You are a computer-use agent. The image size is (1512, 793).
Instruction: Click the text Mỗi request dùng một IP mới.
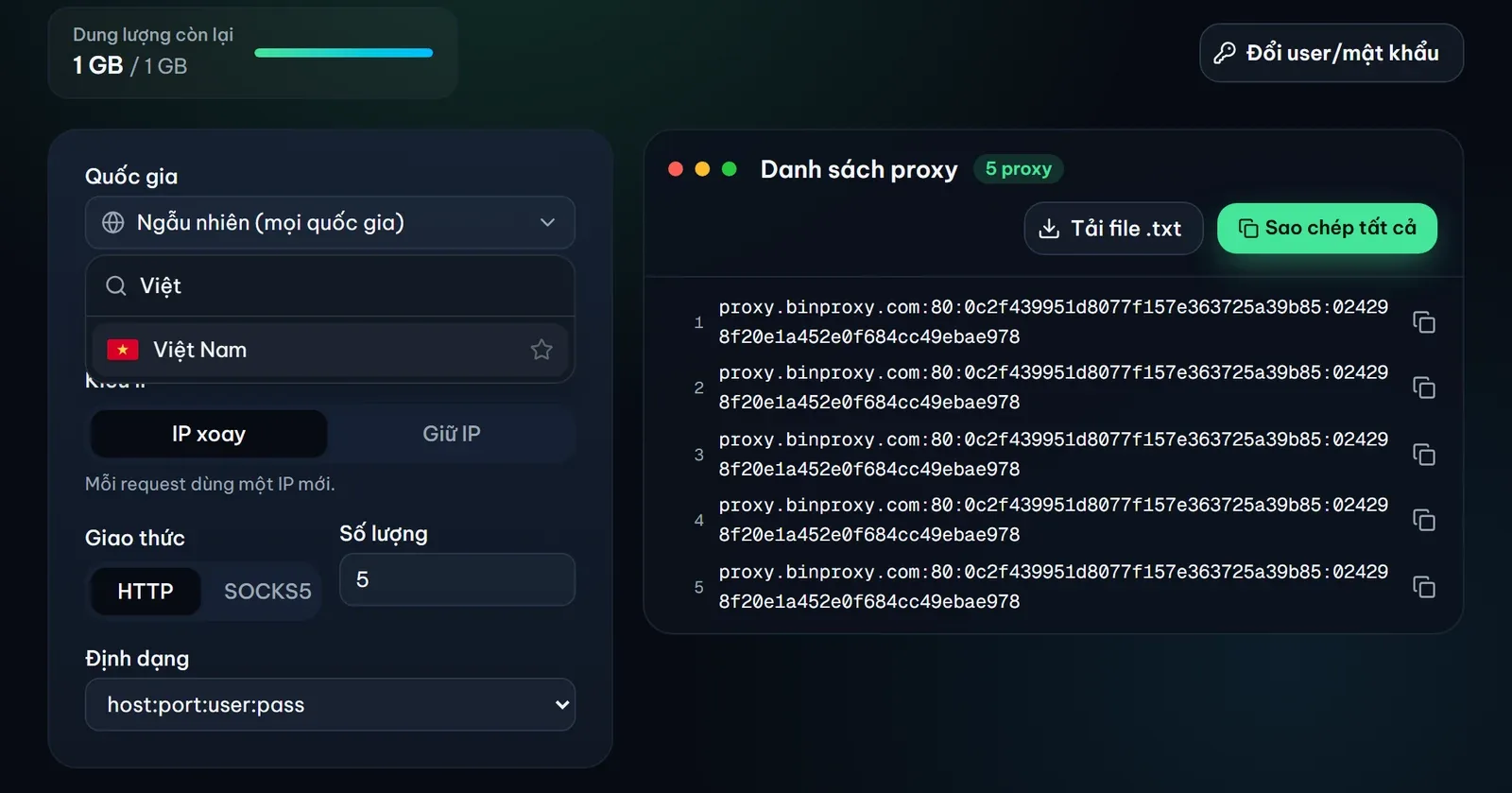point(210,484)
